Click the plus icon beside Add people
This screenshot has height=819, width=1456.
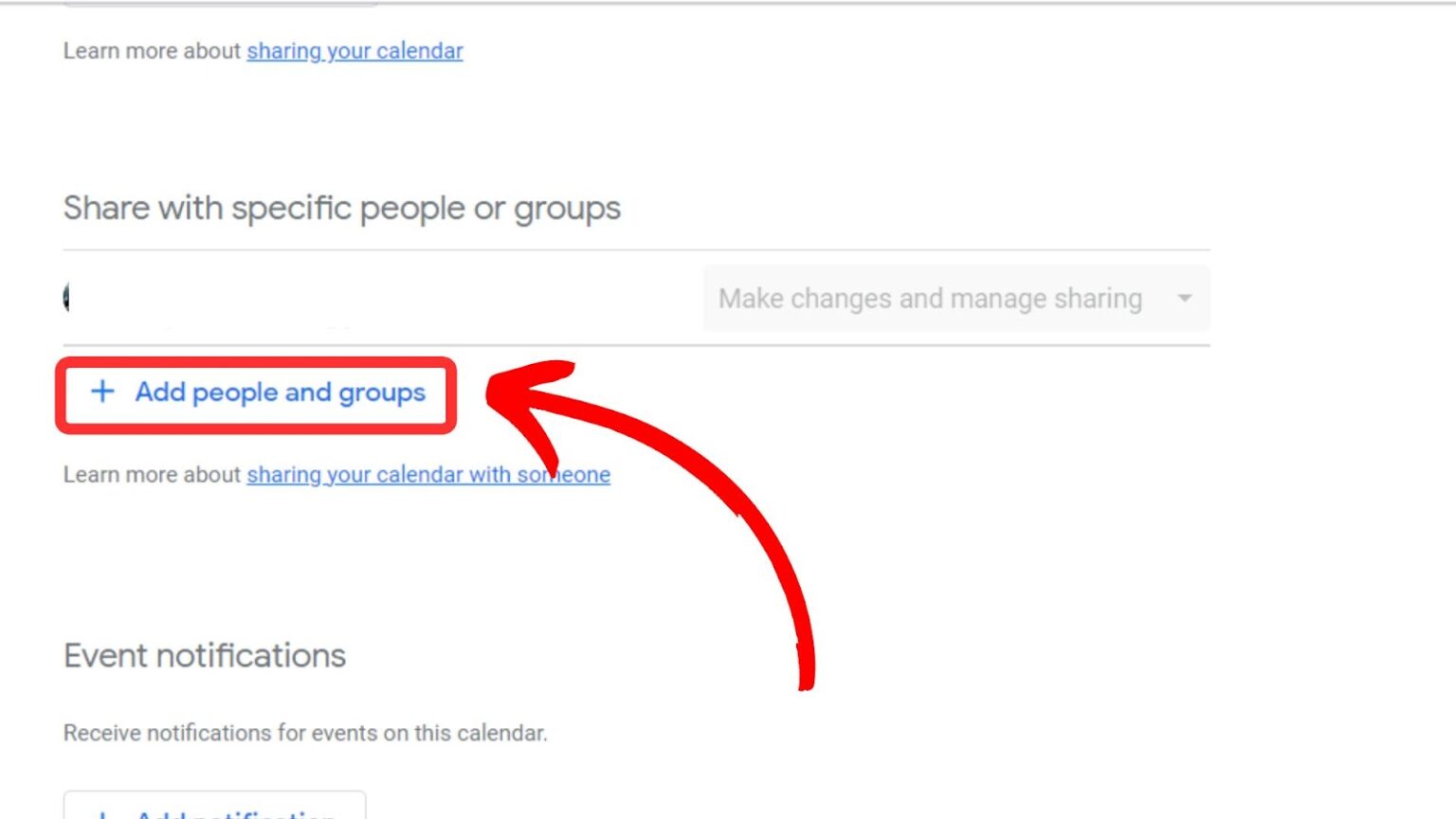click(102, 391)
